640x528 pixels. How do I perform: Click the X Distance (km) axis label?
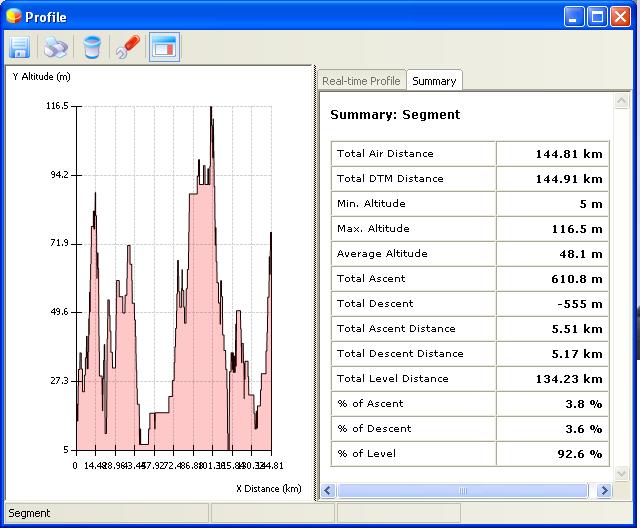point(269,488)
